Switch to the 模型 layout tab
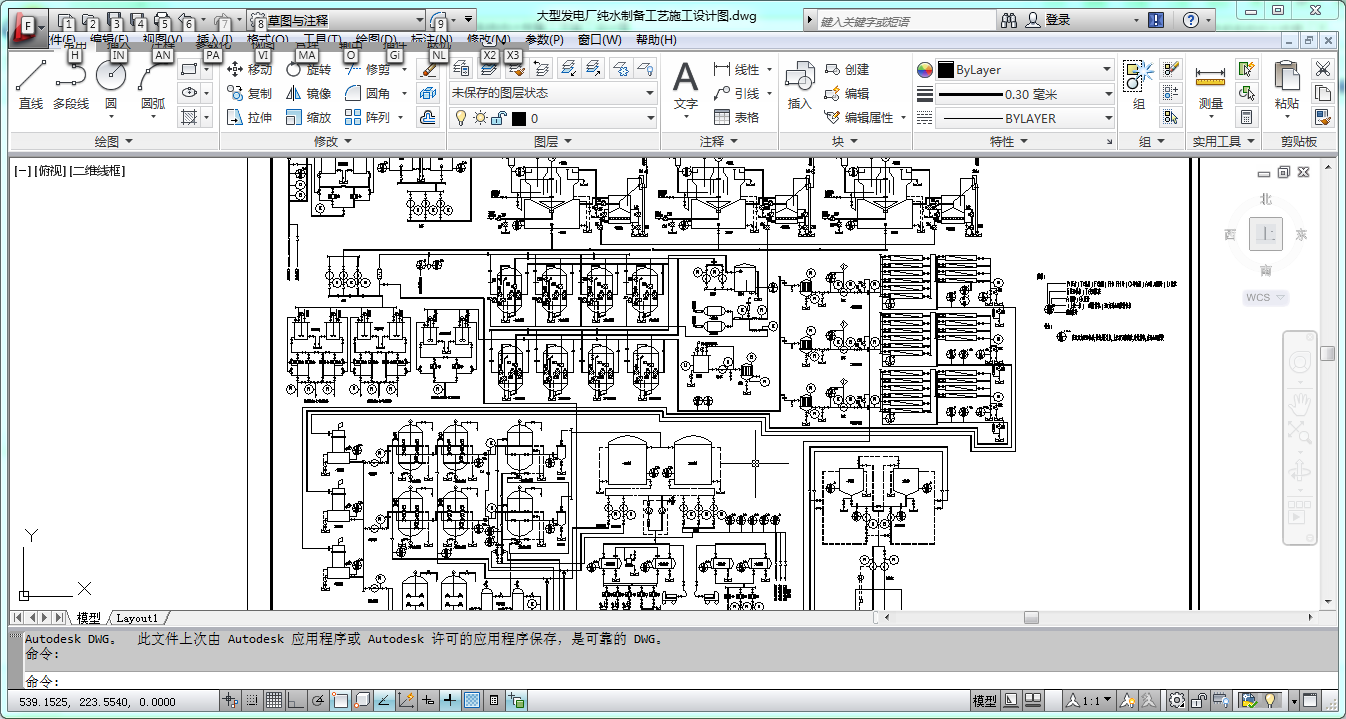Screen dimensions: 1346x719 tap(88, 618)
